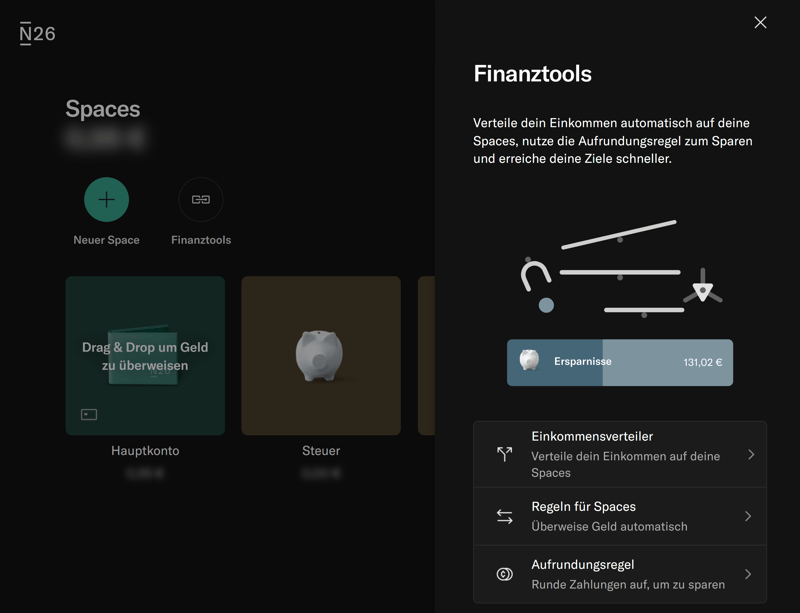Expand Regeln für Spaces with chevron

(747, 516)
